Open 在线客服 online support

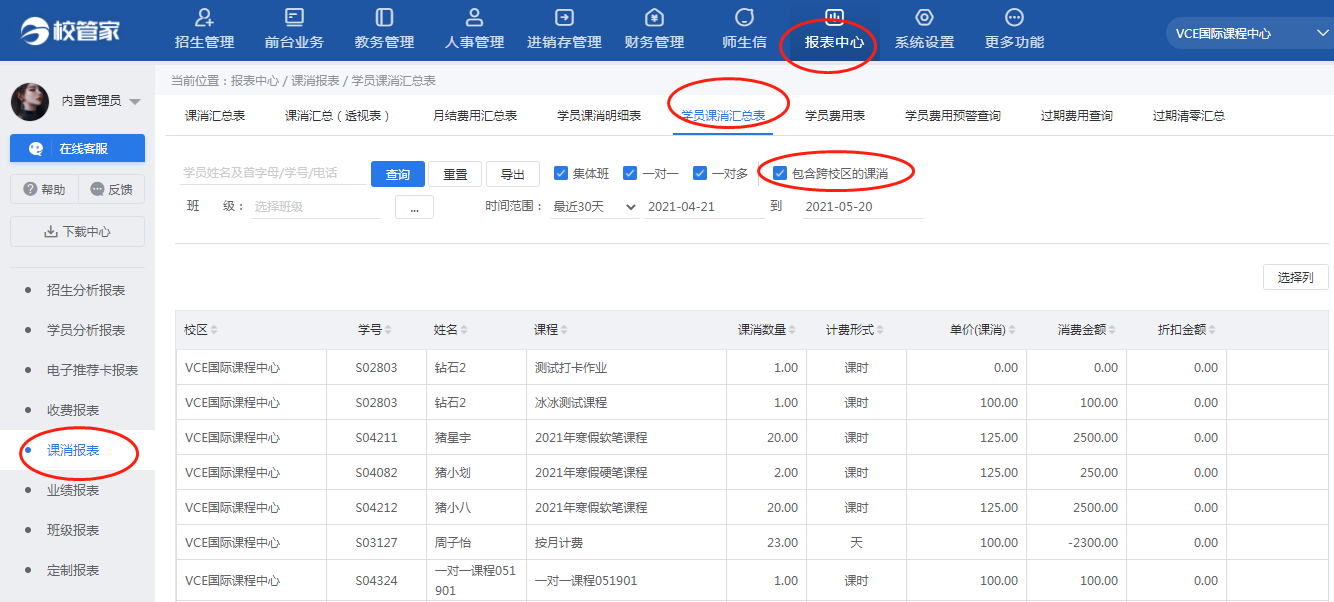(77, 148)
